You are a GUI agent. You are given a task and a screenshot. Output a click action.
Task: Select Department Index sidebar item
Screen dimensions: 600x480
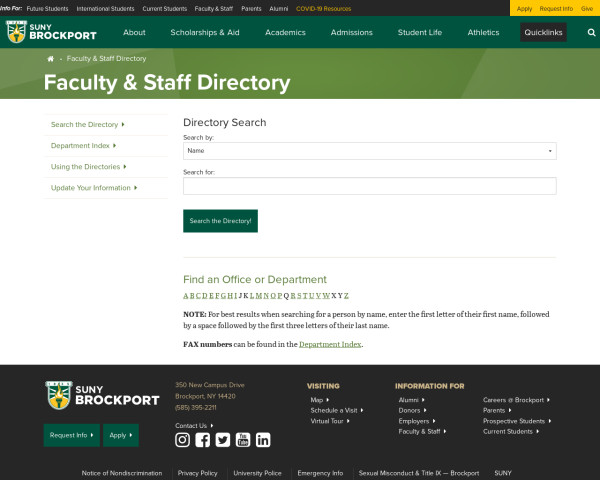coord(83,145)
